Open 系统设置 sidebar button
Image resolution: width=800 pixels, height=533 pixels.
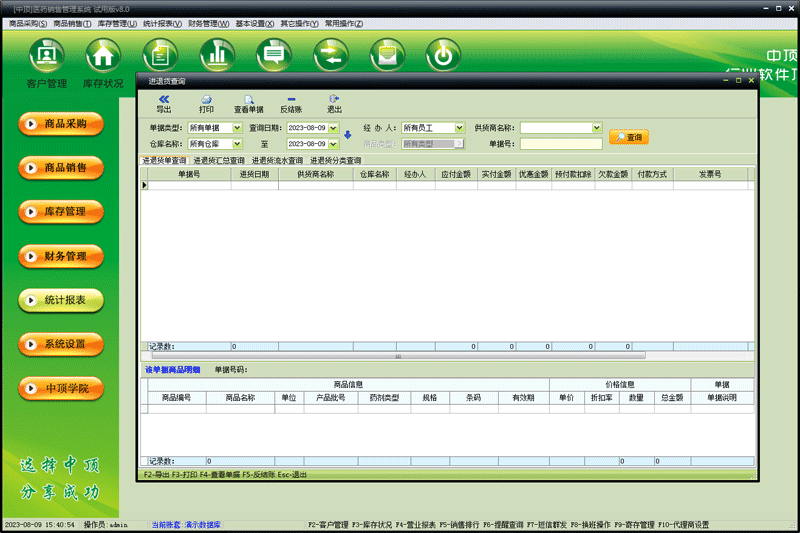click(x=61, y=344)
